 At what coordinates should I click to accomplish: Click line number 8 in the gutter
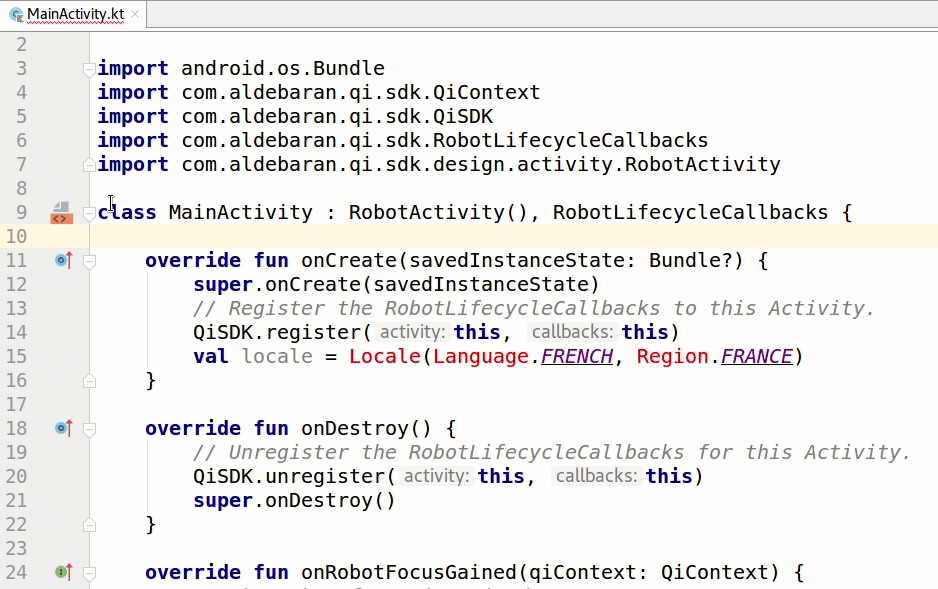pyautogui.click(x=22, y=189)
